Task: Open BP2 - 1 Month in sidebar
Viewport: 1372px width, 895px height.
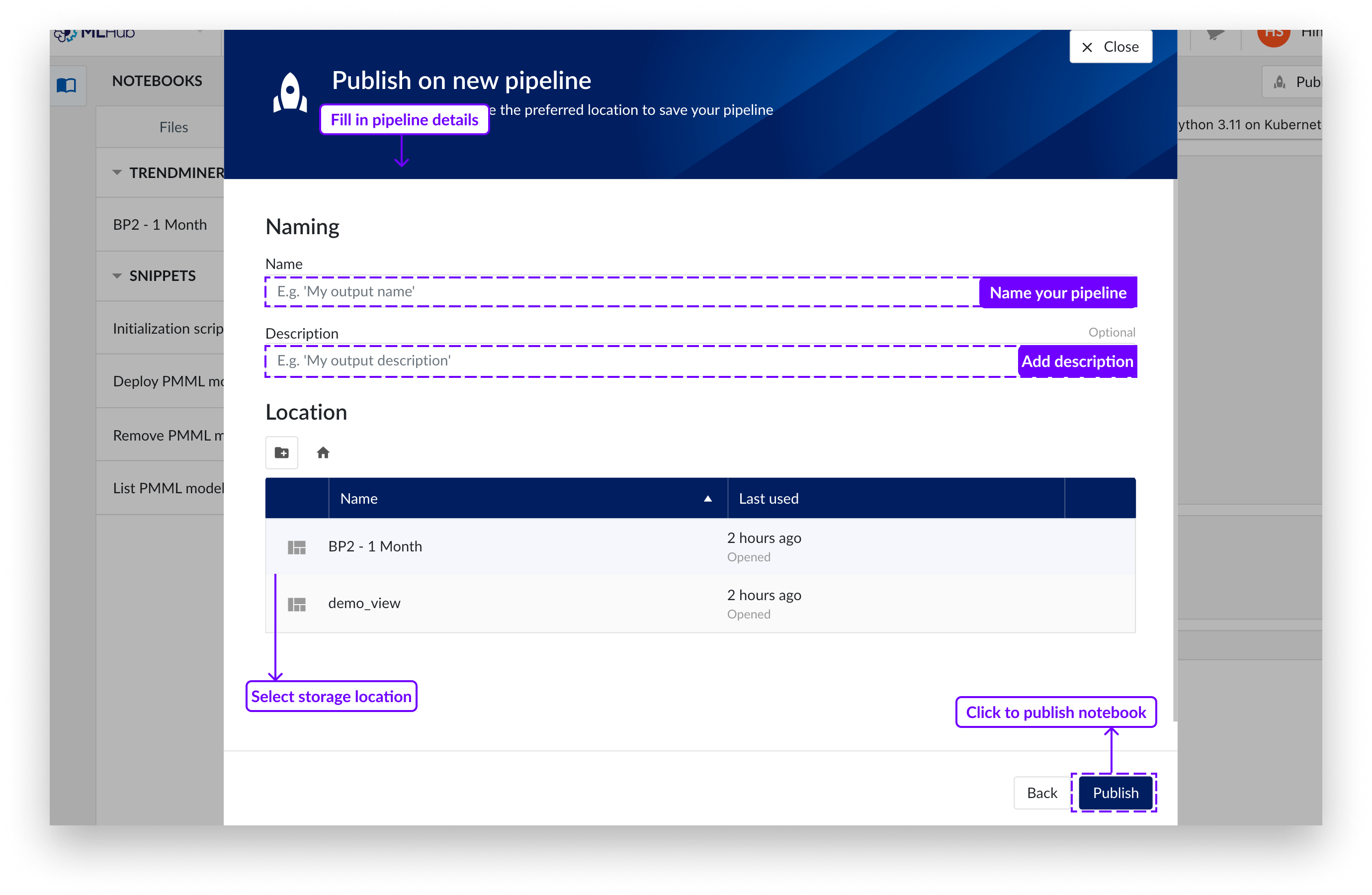Action: 160,224
